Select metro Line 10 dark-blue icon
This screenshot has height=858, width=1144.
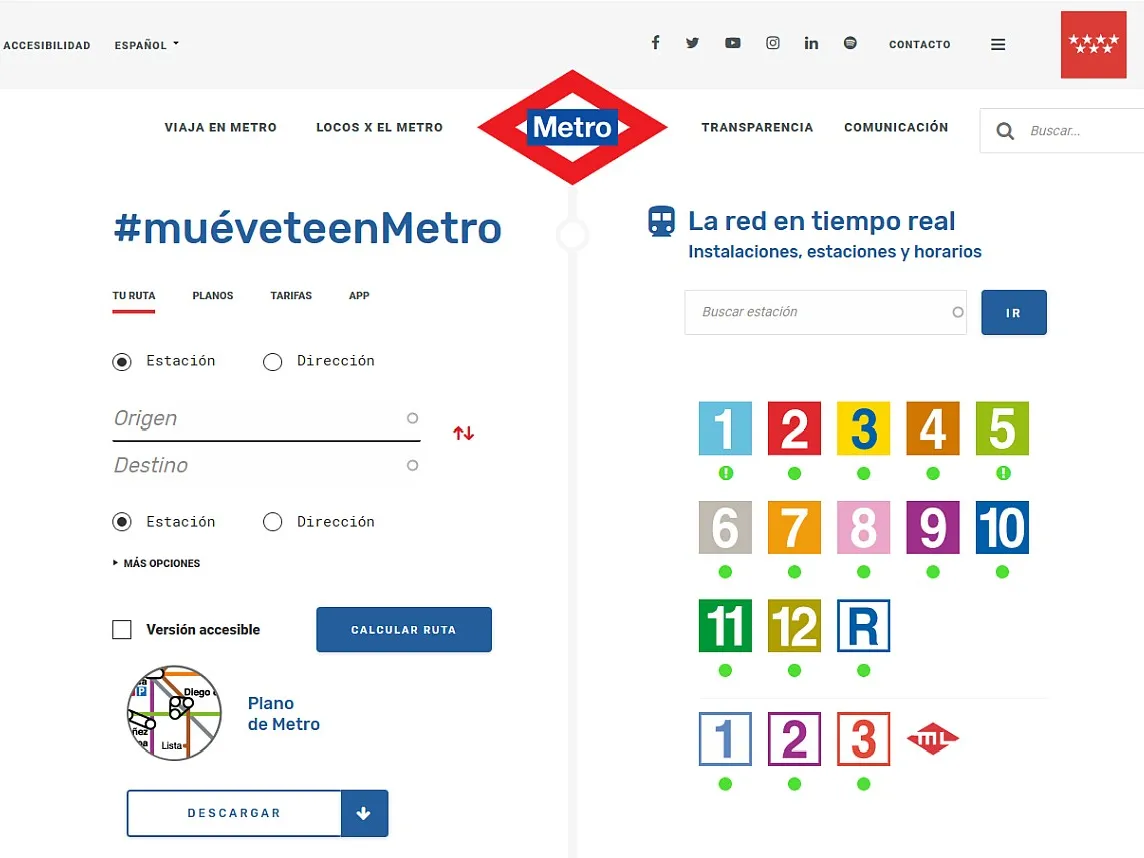click(x=1002, y=527)
